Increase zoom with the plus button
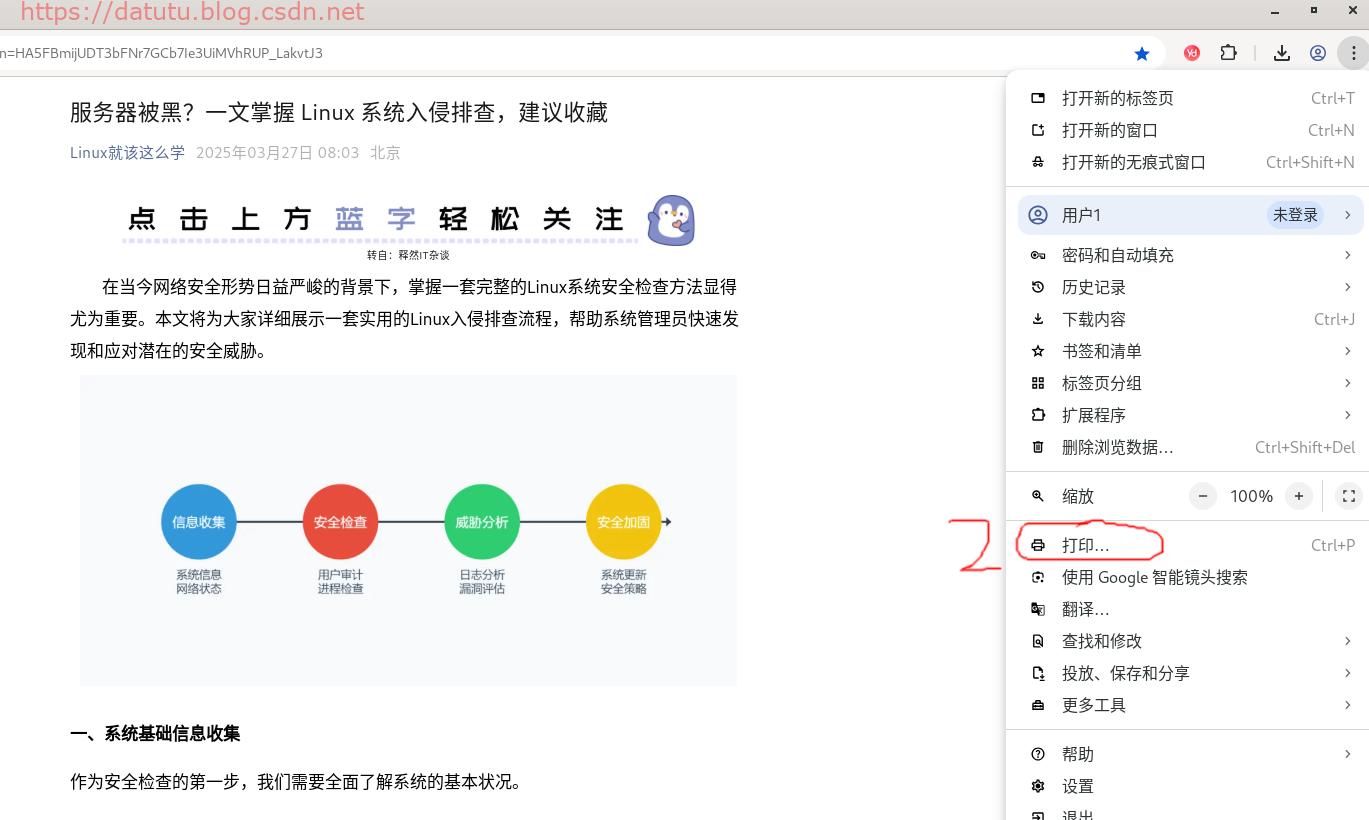Screen dimensions: 1369x820 (x=1299, y=496)
